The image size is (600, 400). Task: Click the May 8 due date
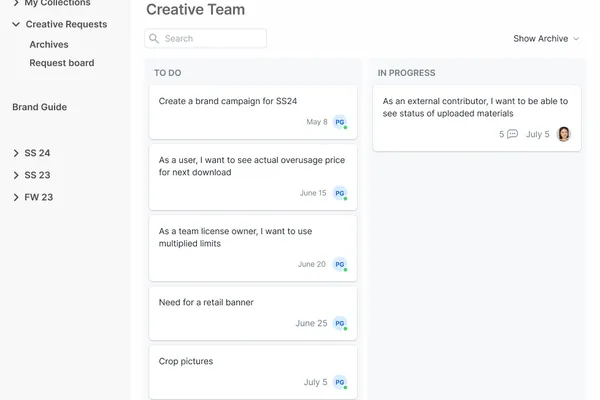317,122
